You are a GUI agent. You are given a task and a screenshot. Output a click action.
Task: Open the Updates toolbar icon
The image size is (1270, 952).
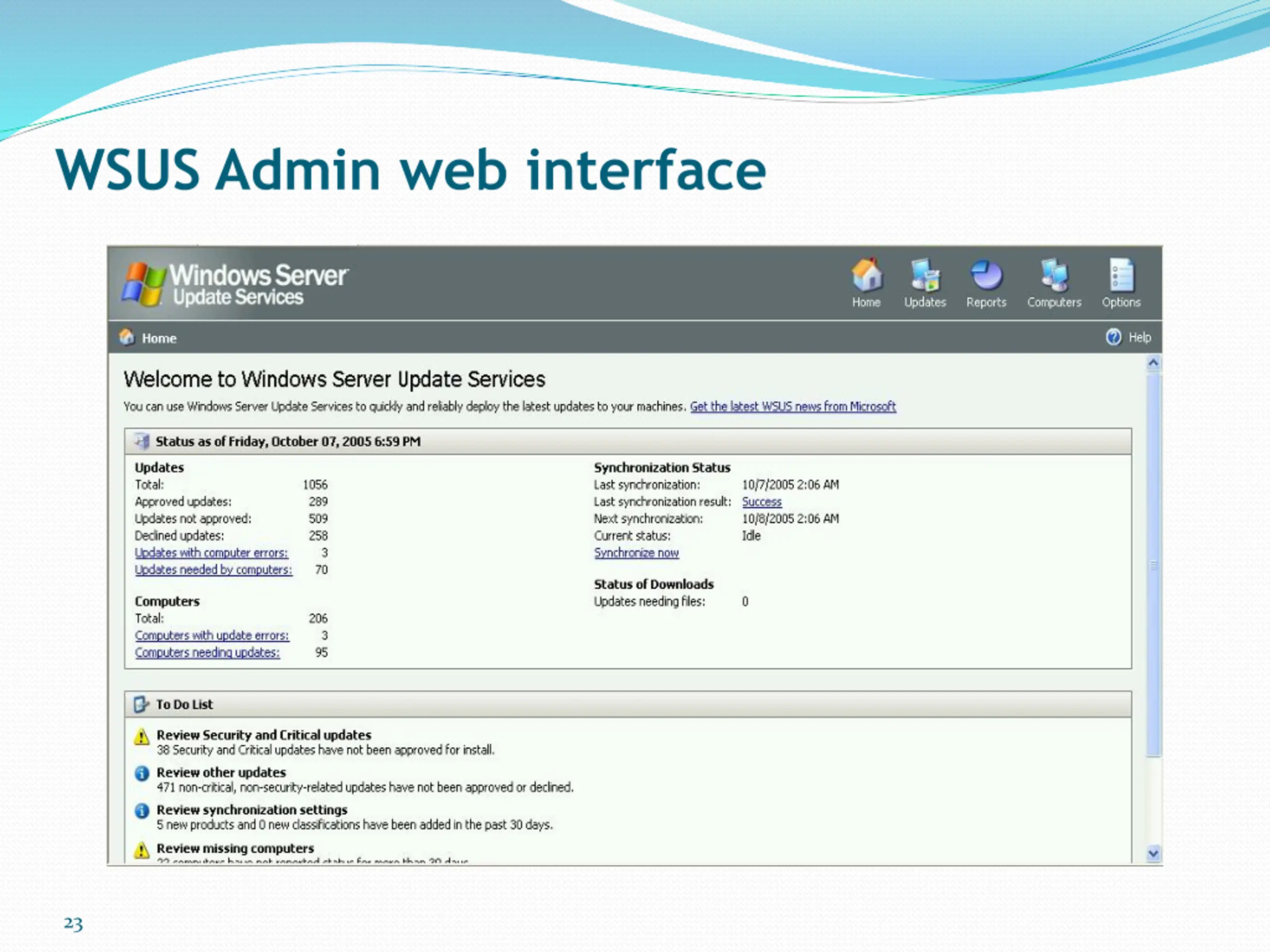925,275
